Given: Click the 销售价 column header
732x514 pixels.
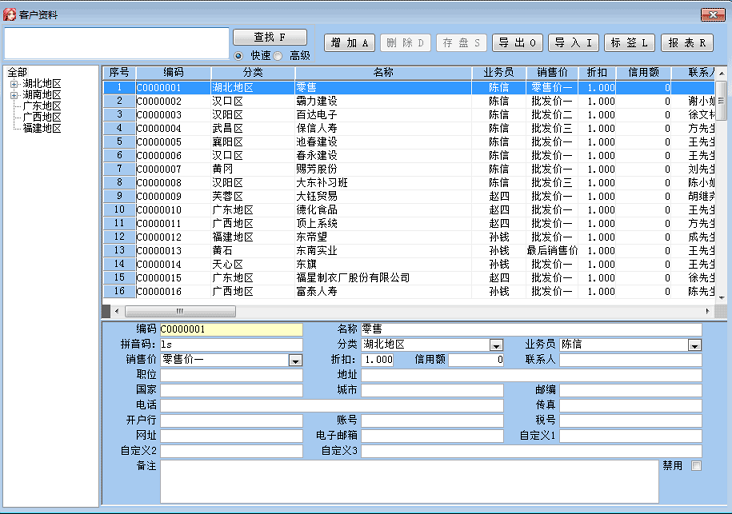Looking at the screenshot, I should point(552,72).
